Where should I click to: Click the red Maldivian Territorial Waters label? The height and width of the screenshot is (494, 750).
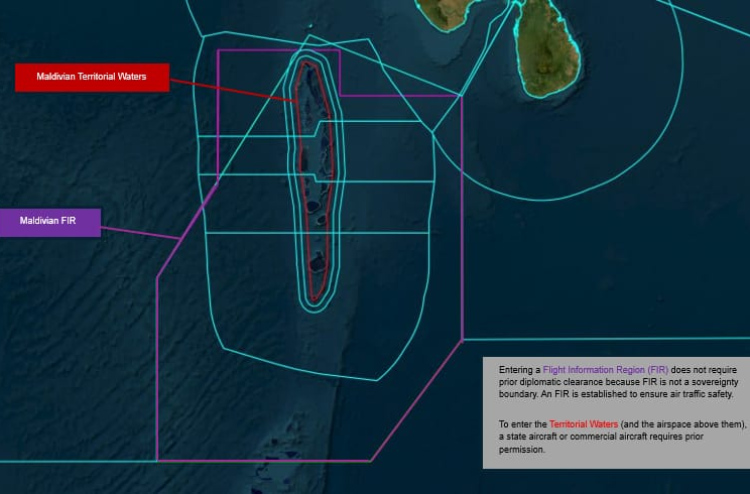pos(91,77)
